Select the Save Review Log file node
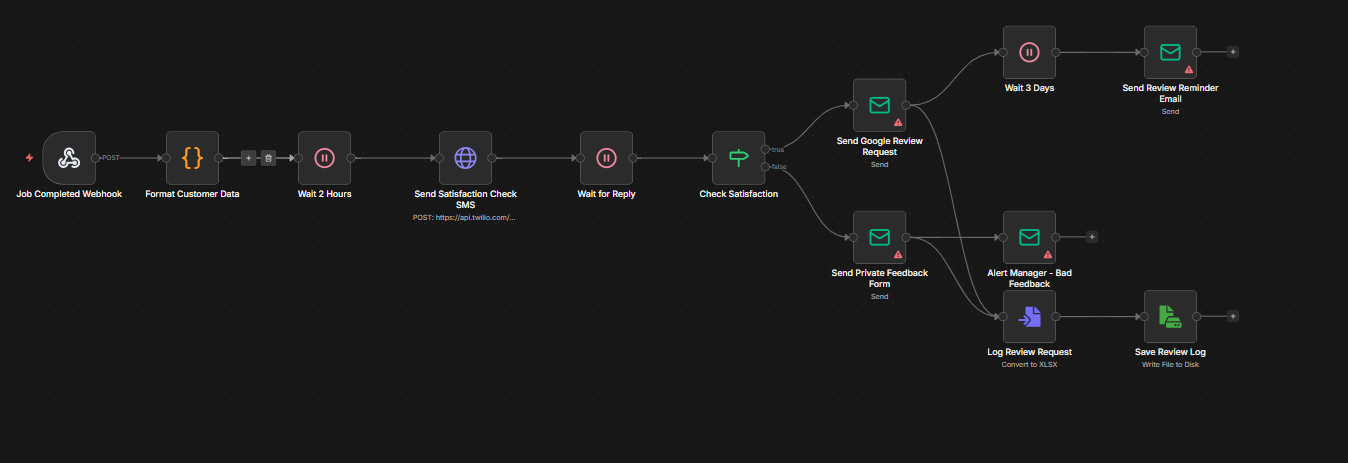The width and height of the screenshot is (1348, 463). coord(1170,316)
